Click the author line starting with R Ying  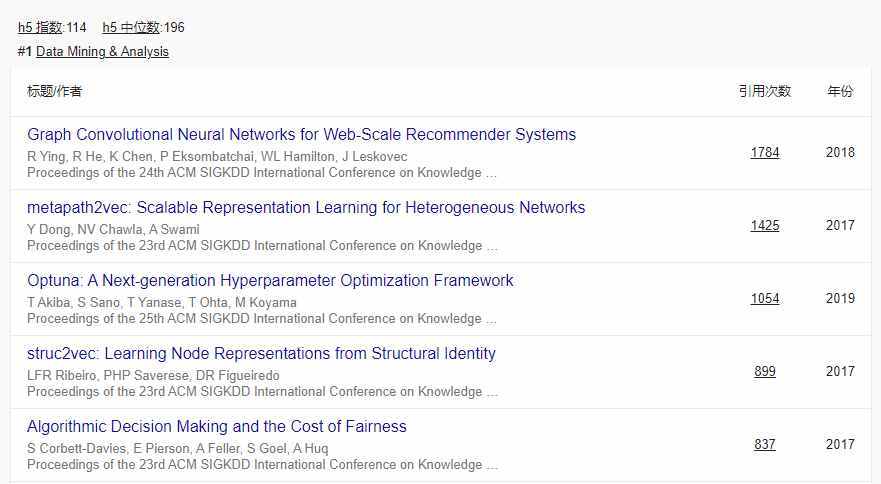[217, 157]
